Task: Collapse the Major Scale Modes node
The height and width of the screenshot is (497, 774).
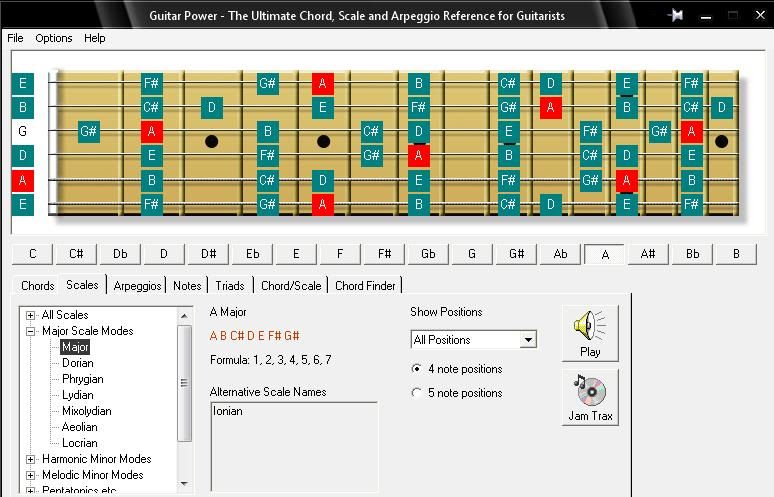Action: click(x=31, y=331)
